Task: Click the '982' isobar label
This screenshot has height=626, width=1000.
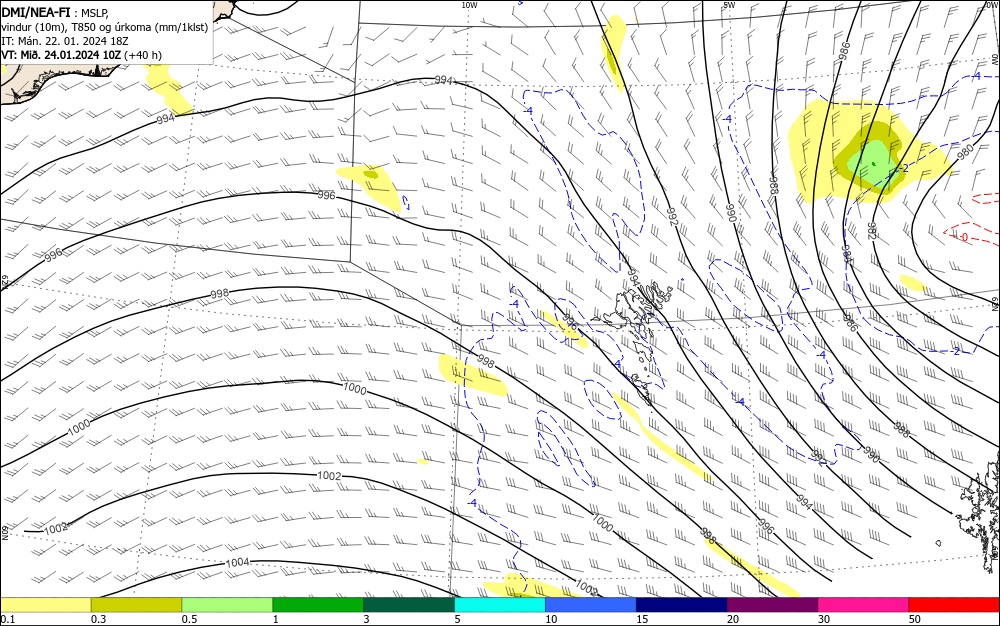Action: [871, 231]
